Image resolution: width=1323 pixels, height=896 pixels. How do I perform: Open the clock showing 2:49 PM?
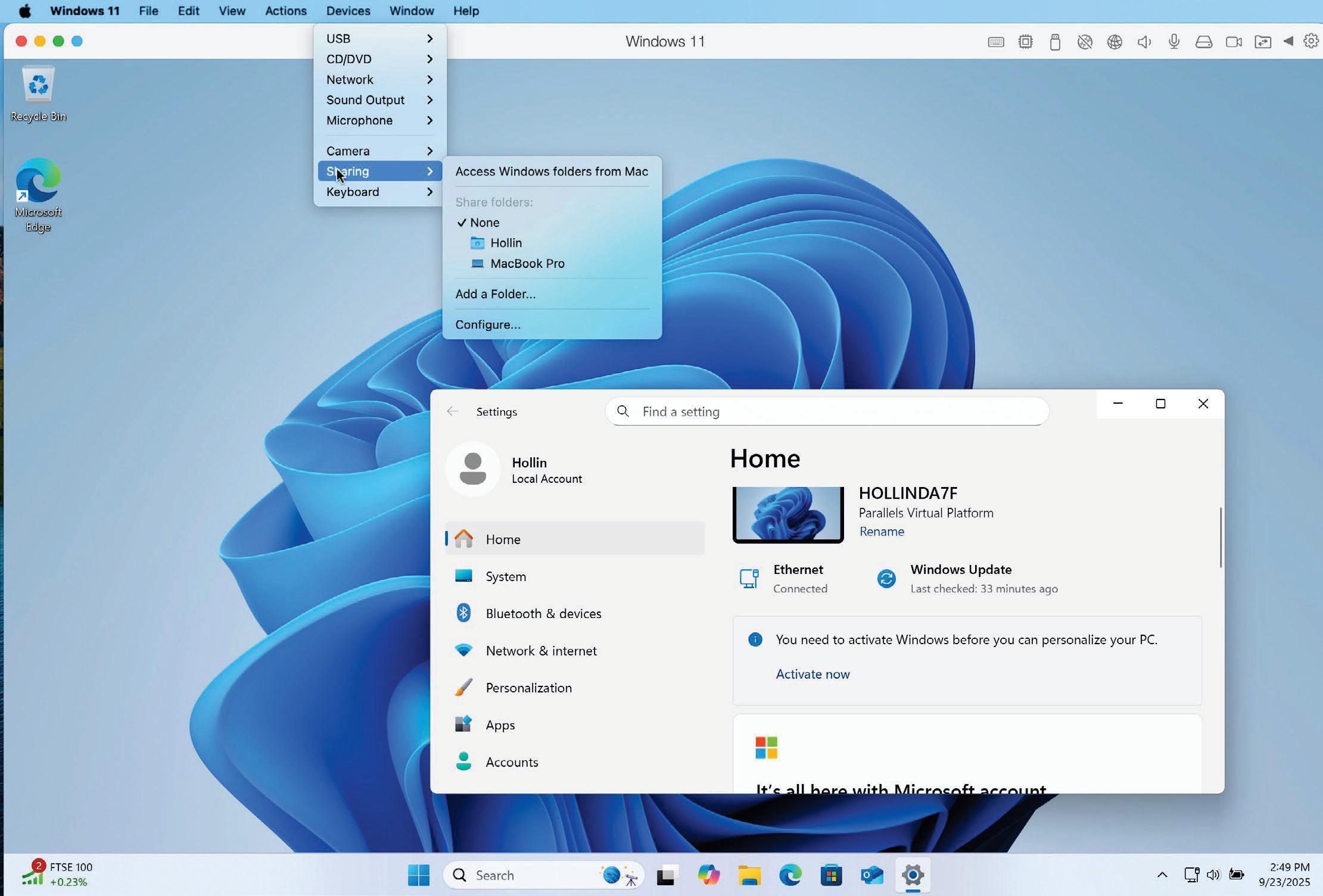[x=1284, y=874]
